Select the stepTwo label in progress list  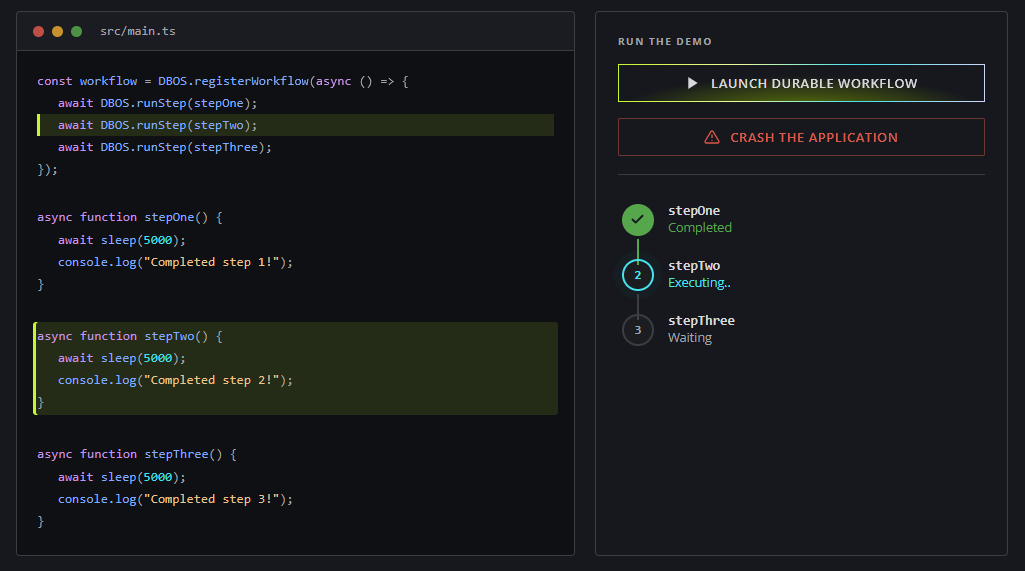click(x=694, y=266)
